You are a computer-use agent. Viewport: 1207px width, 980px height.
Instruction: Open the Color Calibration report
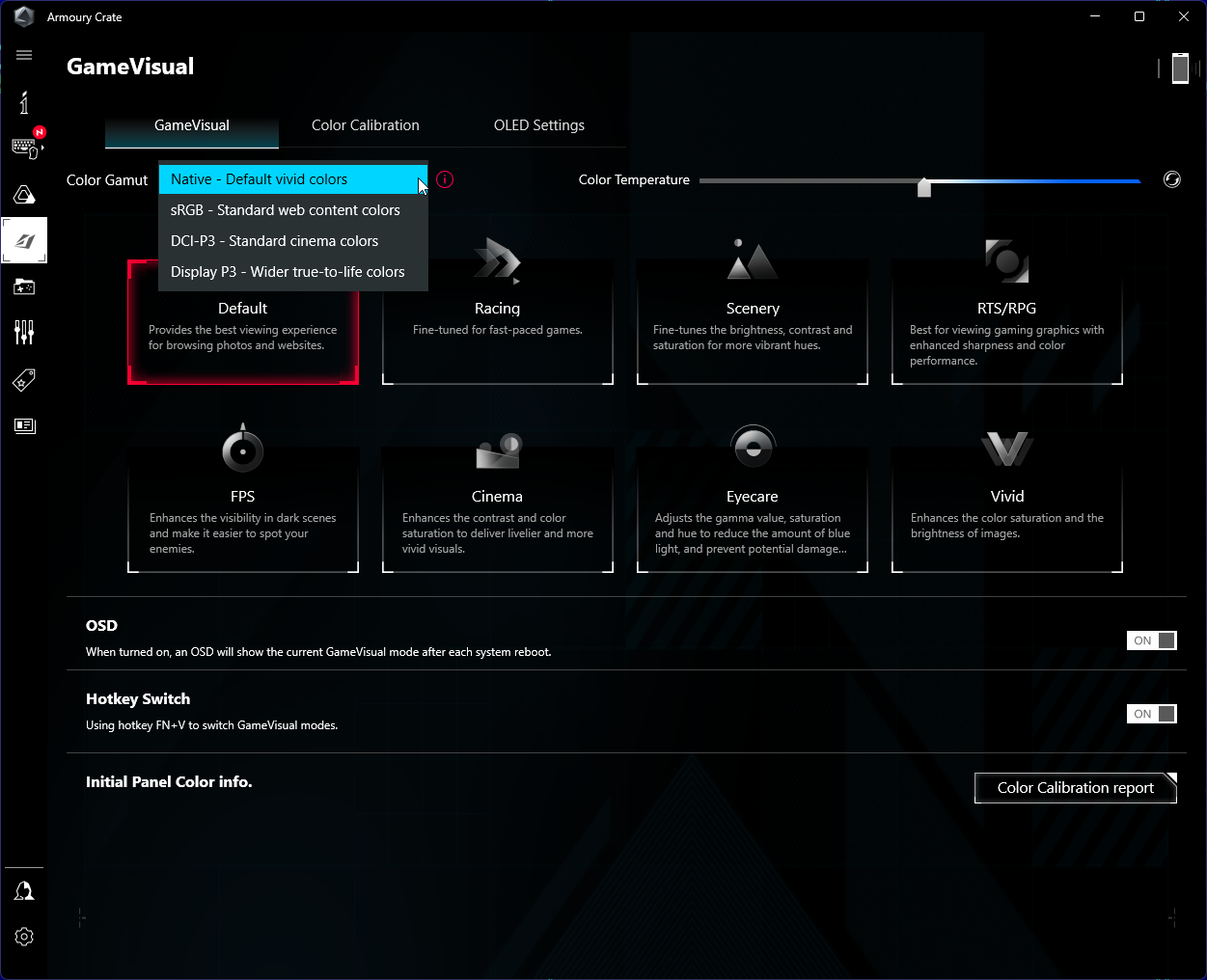pyautogui.click(x=1075, y=788)
